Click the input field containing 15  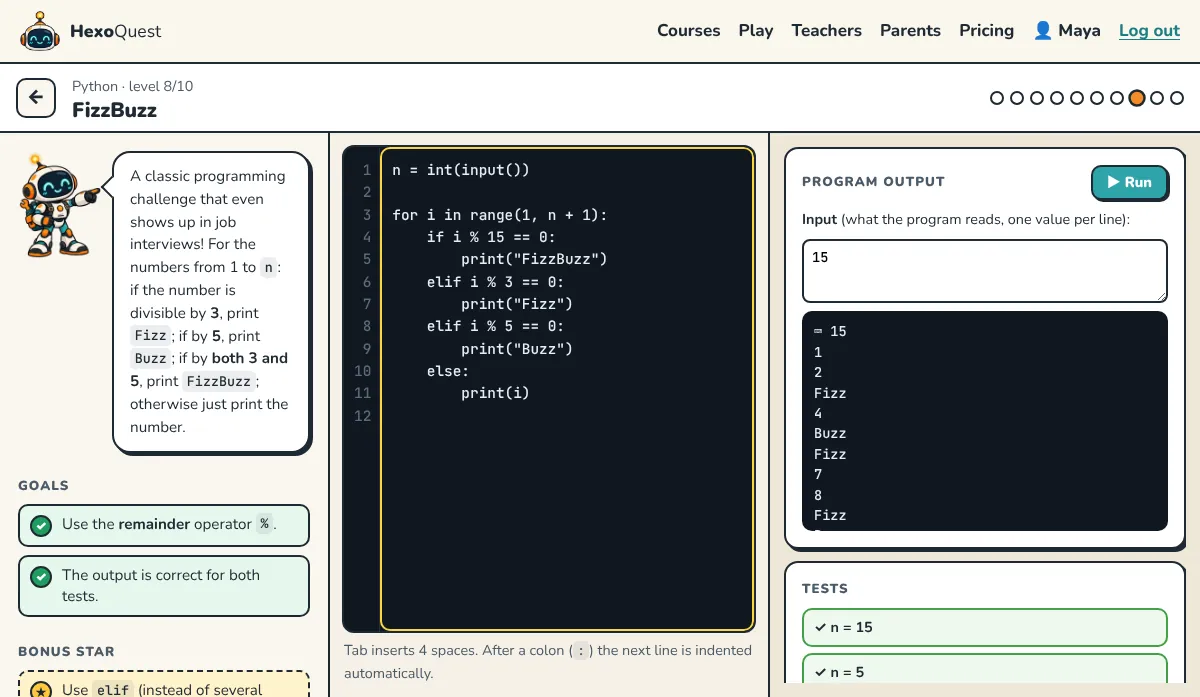click(985, 270)
